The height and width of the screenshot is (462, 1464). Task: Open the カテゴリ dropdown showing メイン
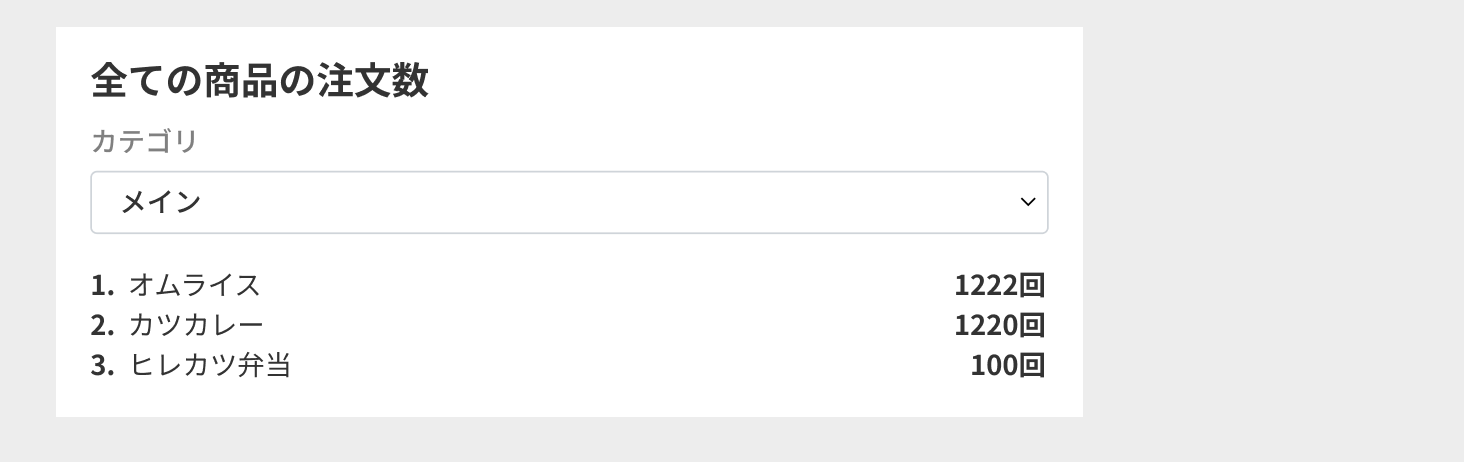click(x=568, y=202)
